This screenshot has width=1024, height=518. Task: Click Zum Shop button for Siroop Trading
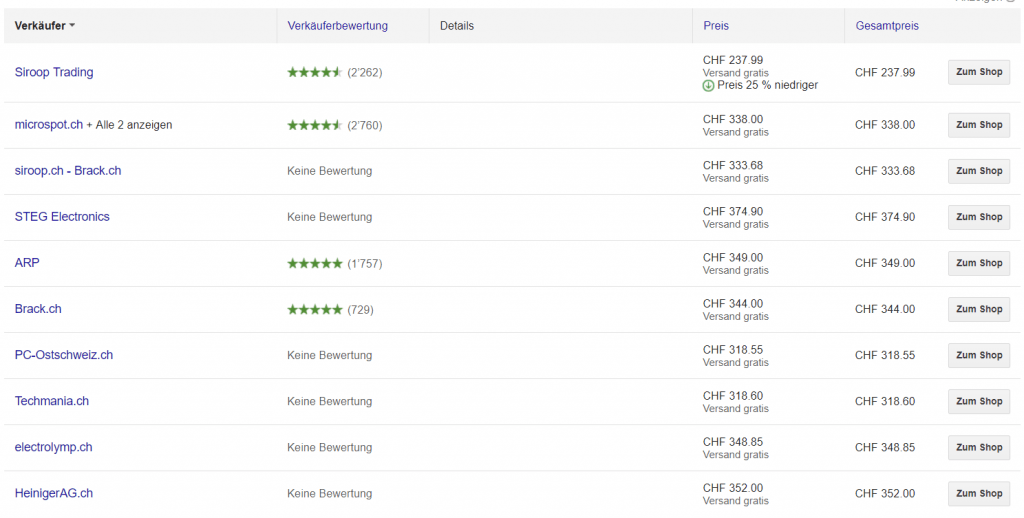click(978, 73)
